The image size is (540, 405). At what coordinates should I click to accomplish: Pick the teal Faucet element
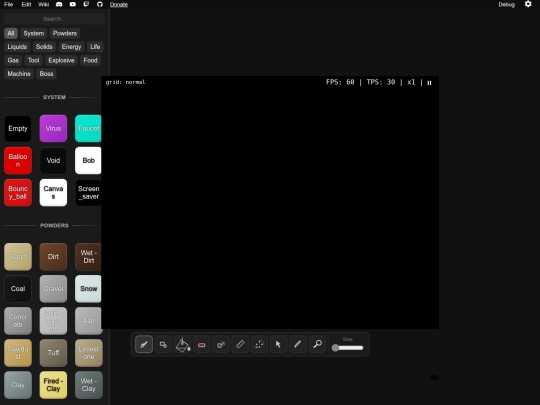[88, 128]
